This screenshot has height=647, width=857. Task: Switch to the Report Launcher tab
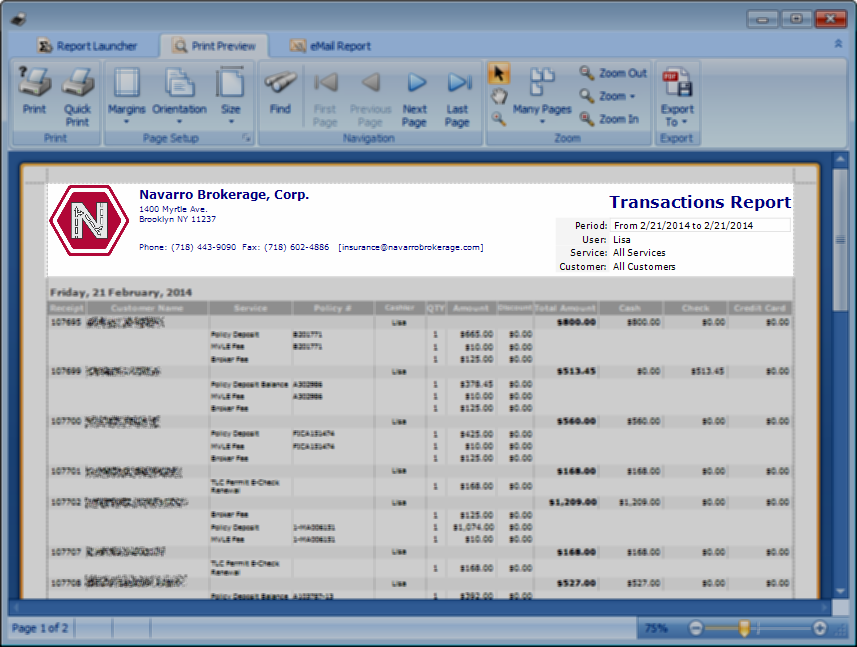[86, 46]
